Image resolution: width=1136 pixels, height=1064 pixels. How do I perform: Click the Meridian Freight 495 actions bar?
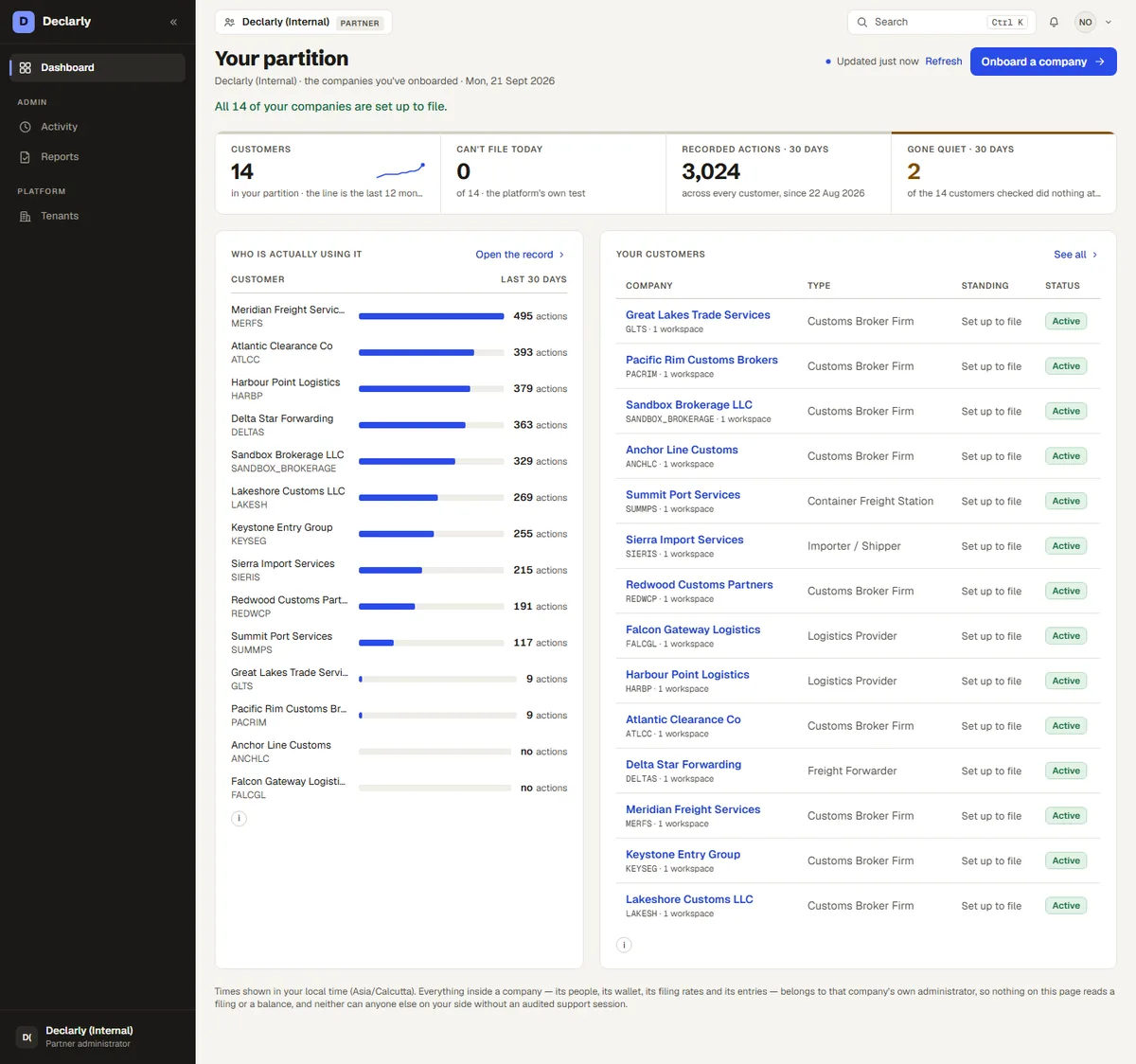click(x=431, y=316)
